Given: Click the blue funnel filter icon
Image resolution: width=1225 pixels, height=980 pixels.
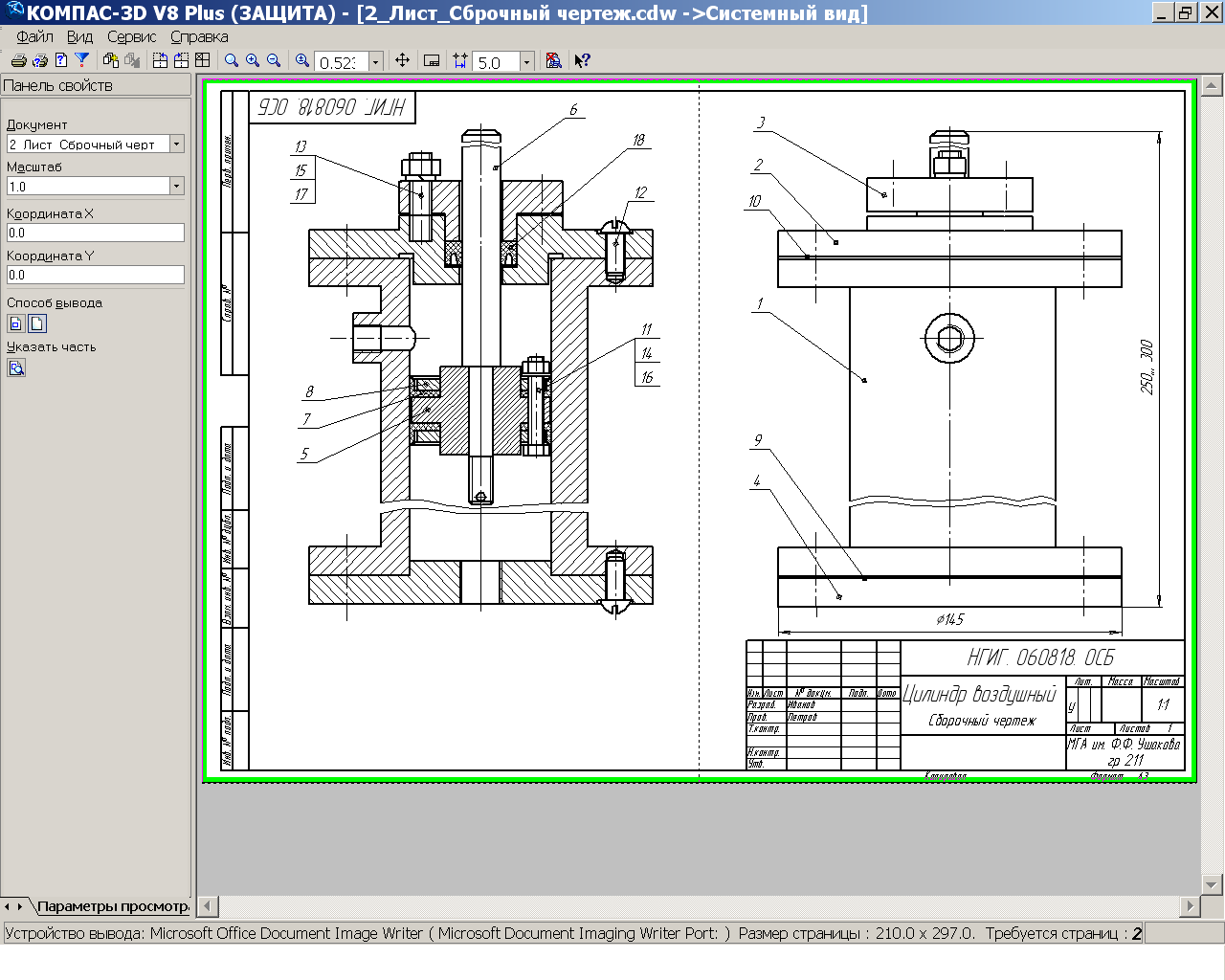Looking at the screenshot, I should click(x=82, y=60).
